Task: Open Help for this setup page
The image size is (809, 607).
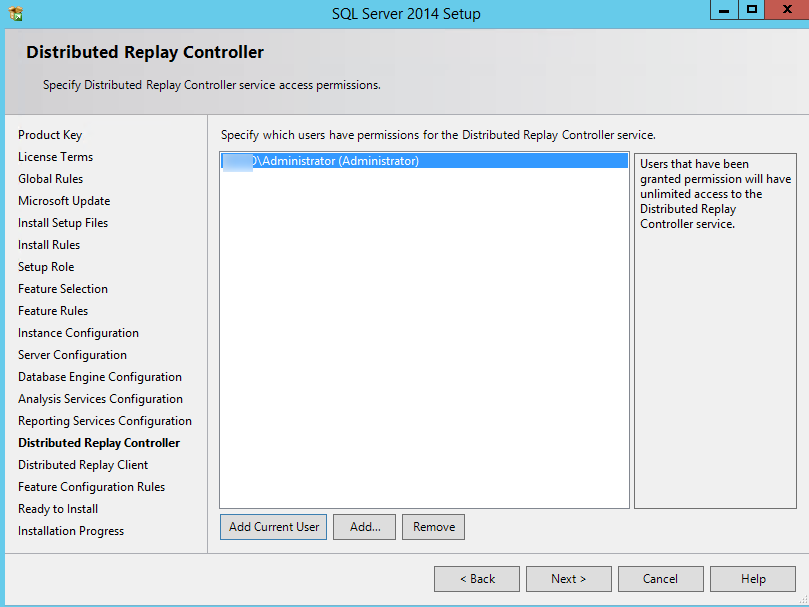Action: [x=753, y=579]
